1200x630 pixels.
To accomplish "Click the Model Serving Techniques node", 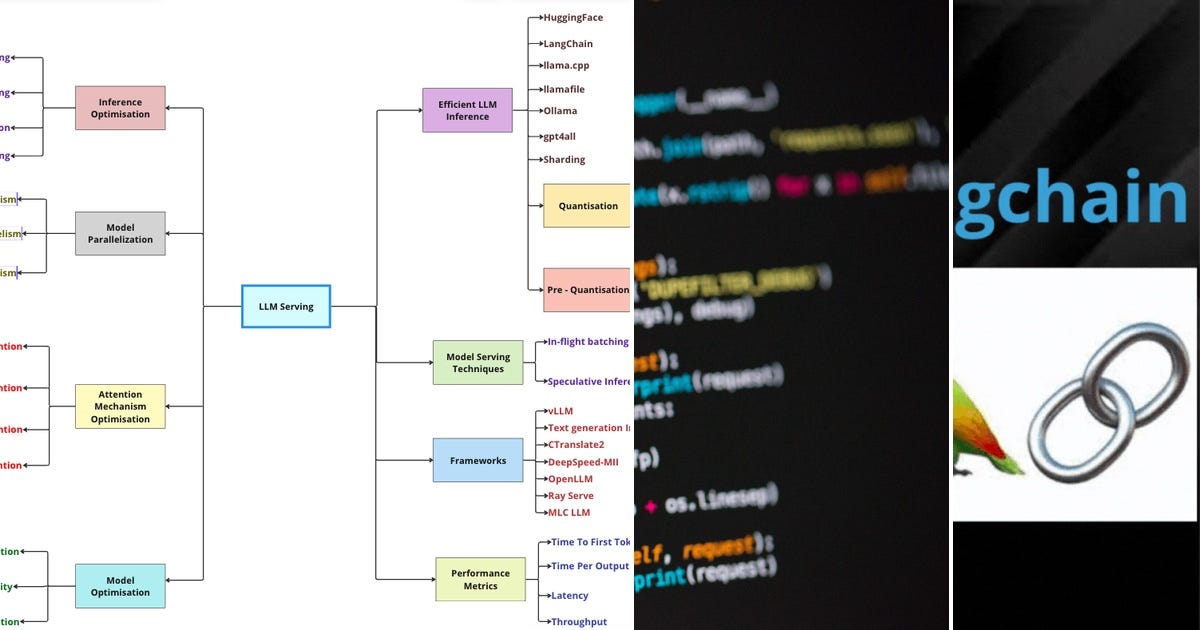I will 478,362.
